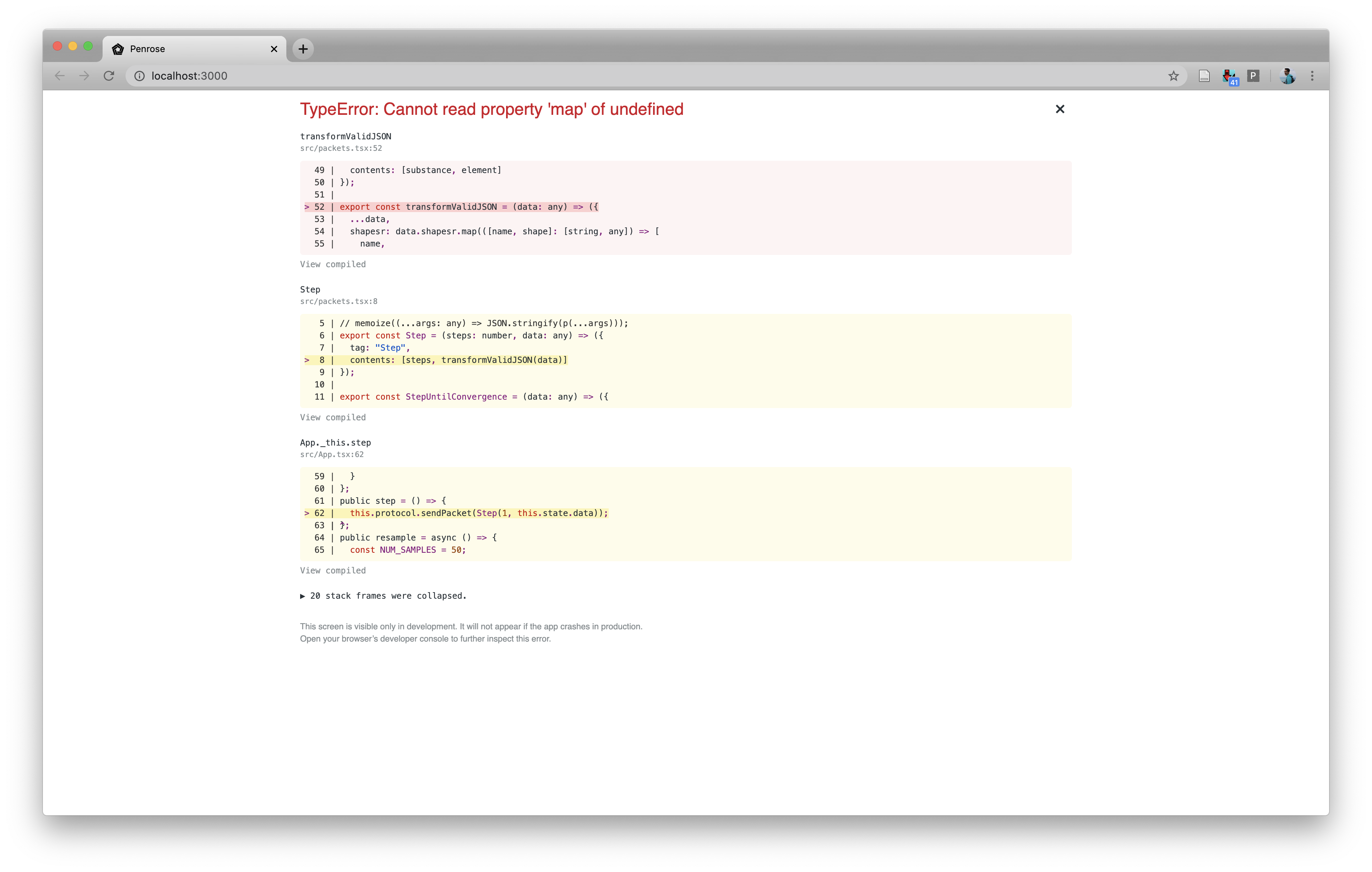Click the reload page icon
Screen dimensions: 1372x872
[109, 76]
